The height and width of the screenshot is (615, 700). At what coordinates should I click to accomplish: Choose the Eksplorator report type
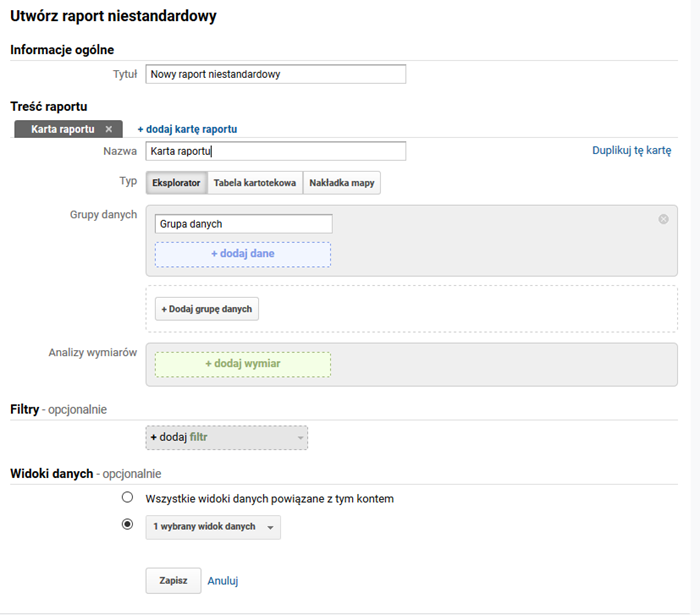176,183
